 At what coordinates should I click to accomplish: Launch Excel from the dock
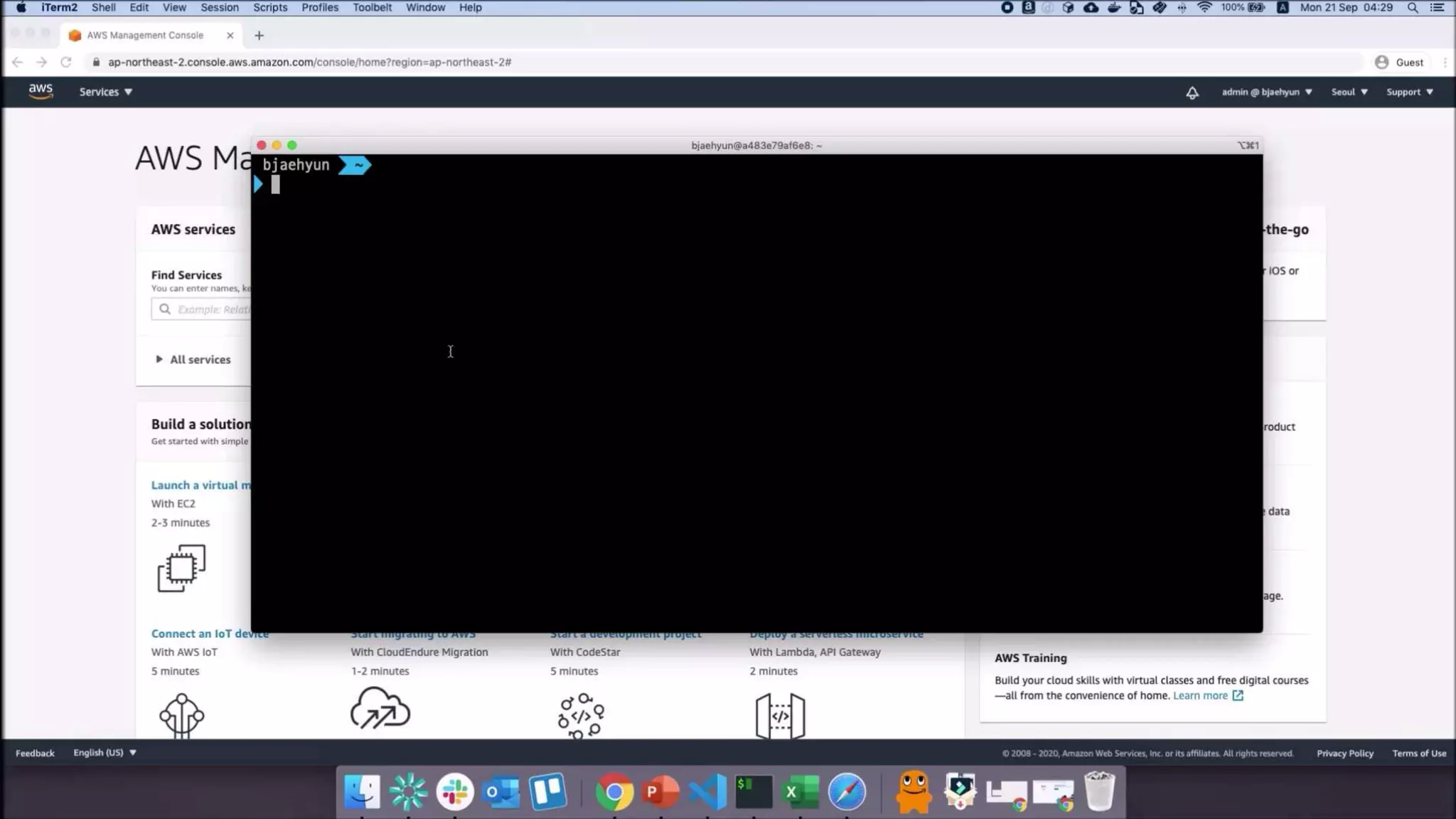coord(801,791)
